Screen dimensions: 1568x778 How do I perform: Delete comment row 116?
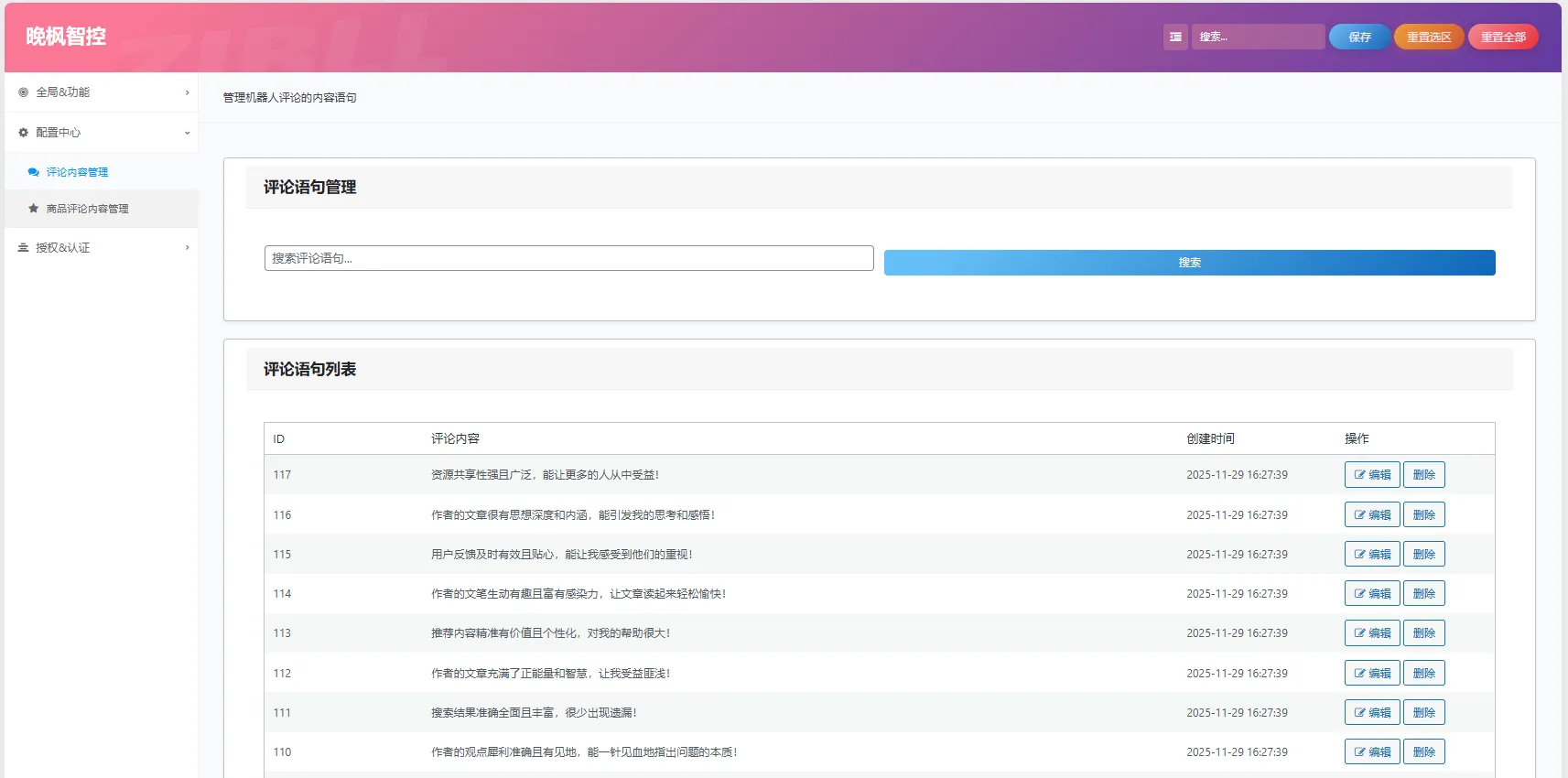(x=1423, y=515)
